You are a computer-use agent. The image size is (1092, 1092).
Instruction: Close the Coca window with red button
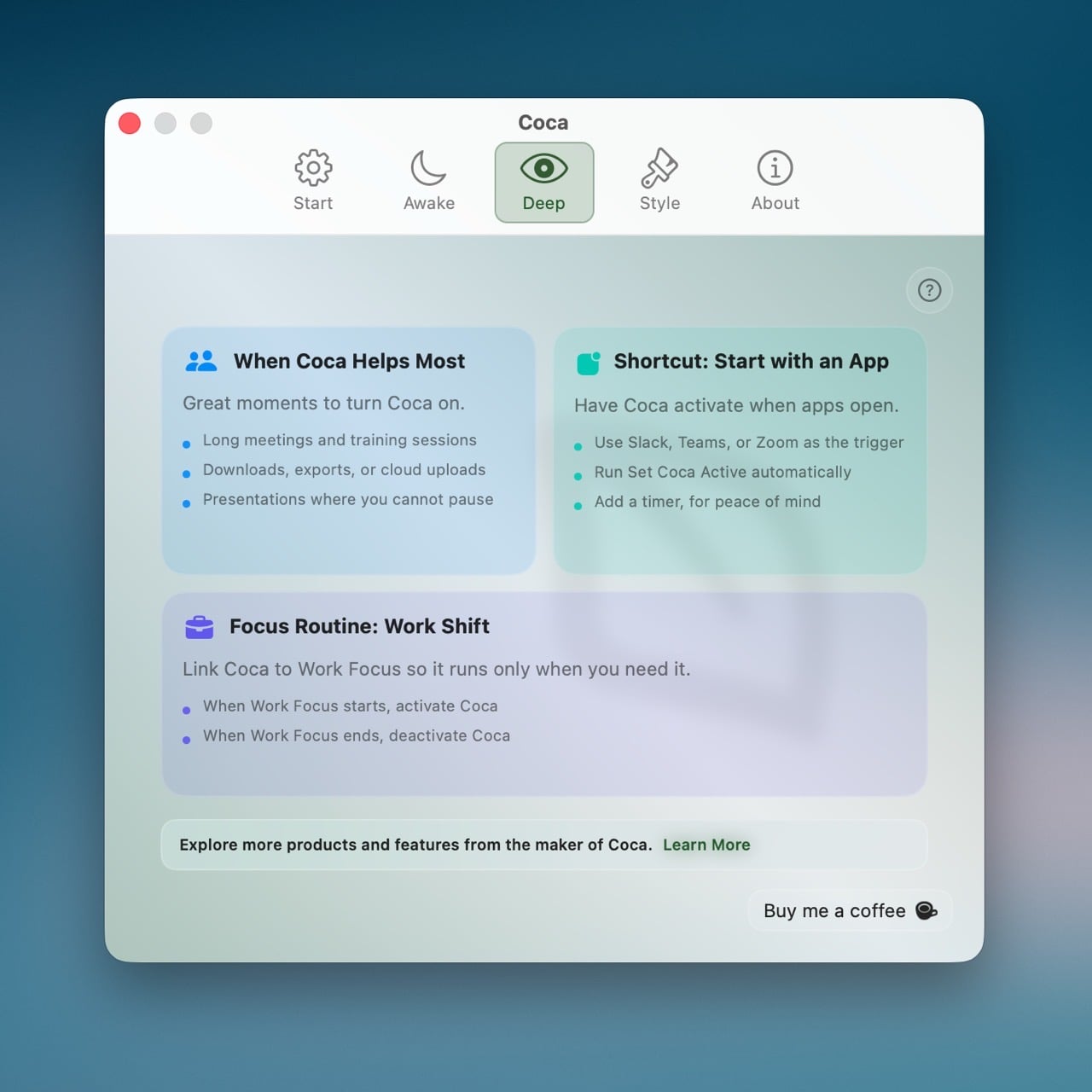pos(130,123)
